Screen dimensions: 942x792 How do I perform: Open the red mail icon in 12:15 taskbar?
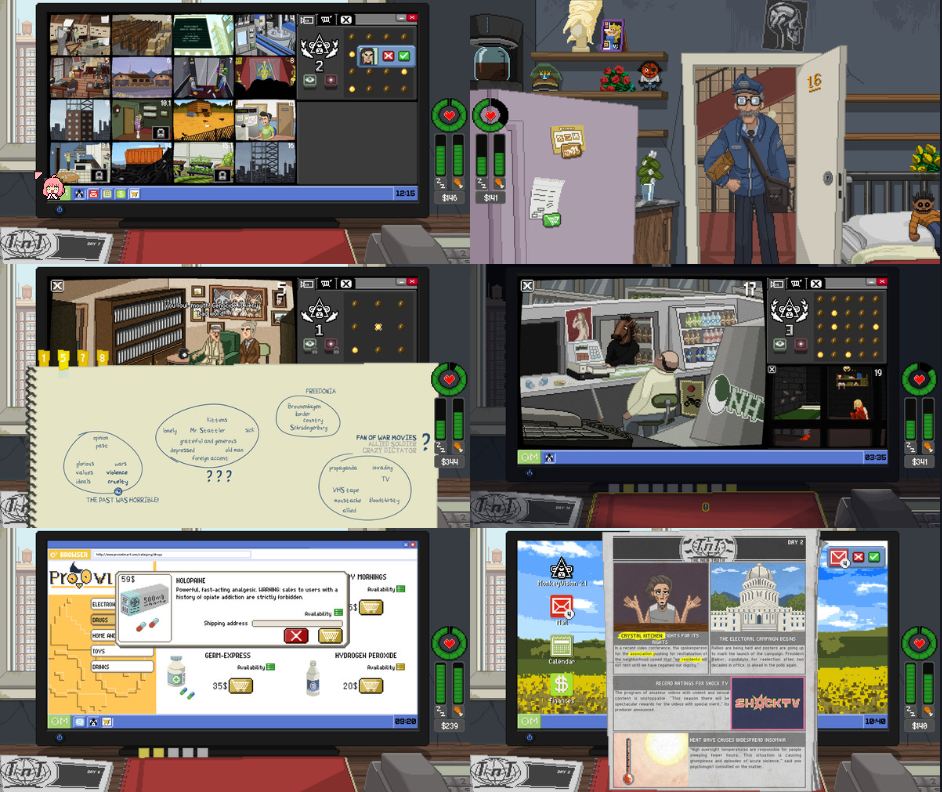94,193
